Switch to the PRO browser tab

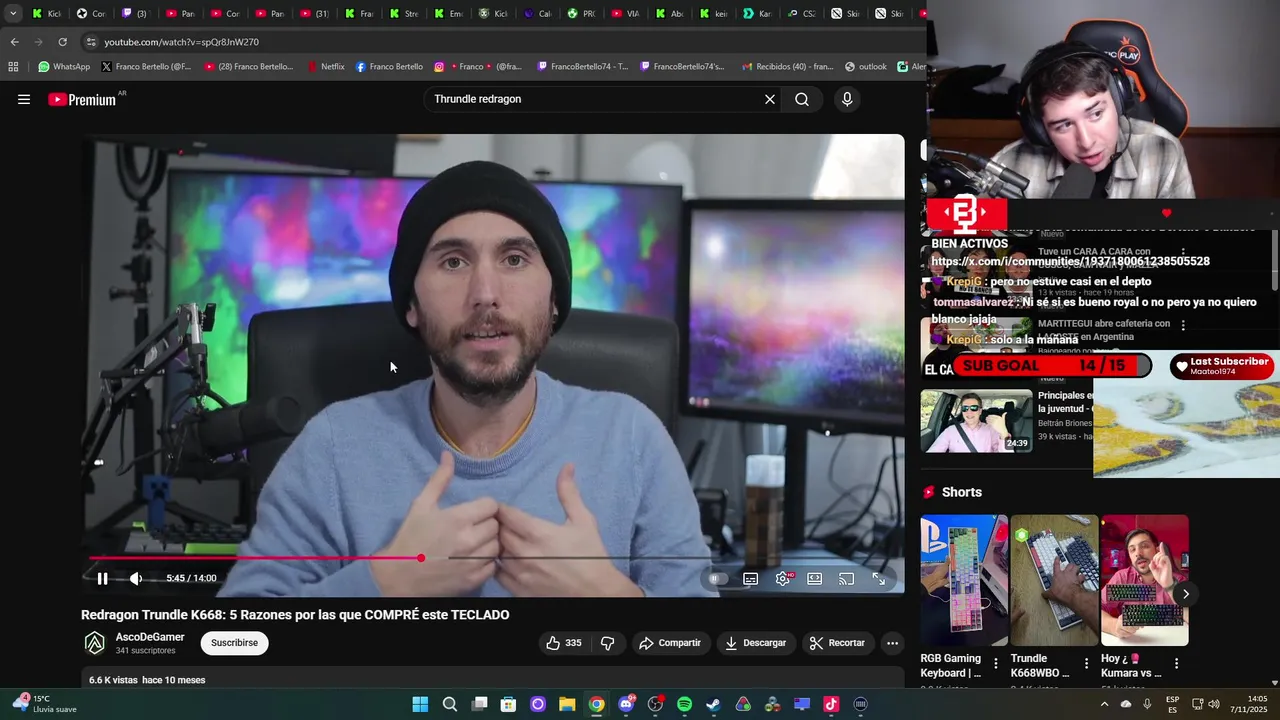[x=580, y=13]
